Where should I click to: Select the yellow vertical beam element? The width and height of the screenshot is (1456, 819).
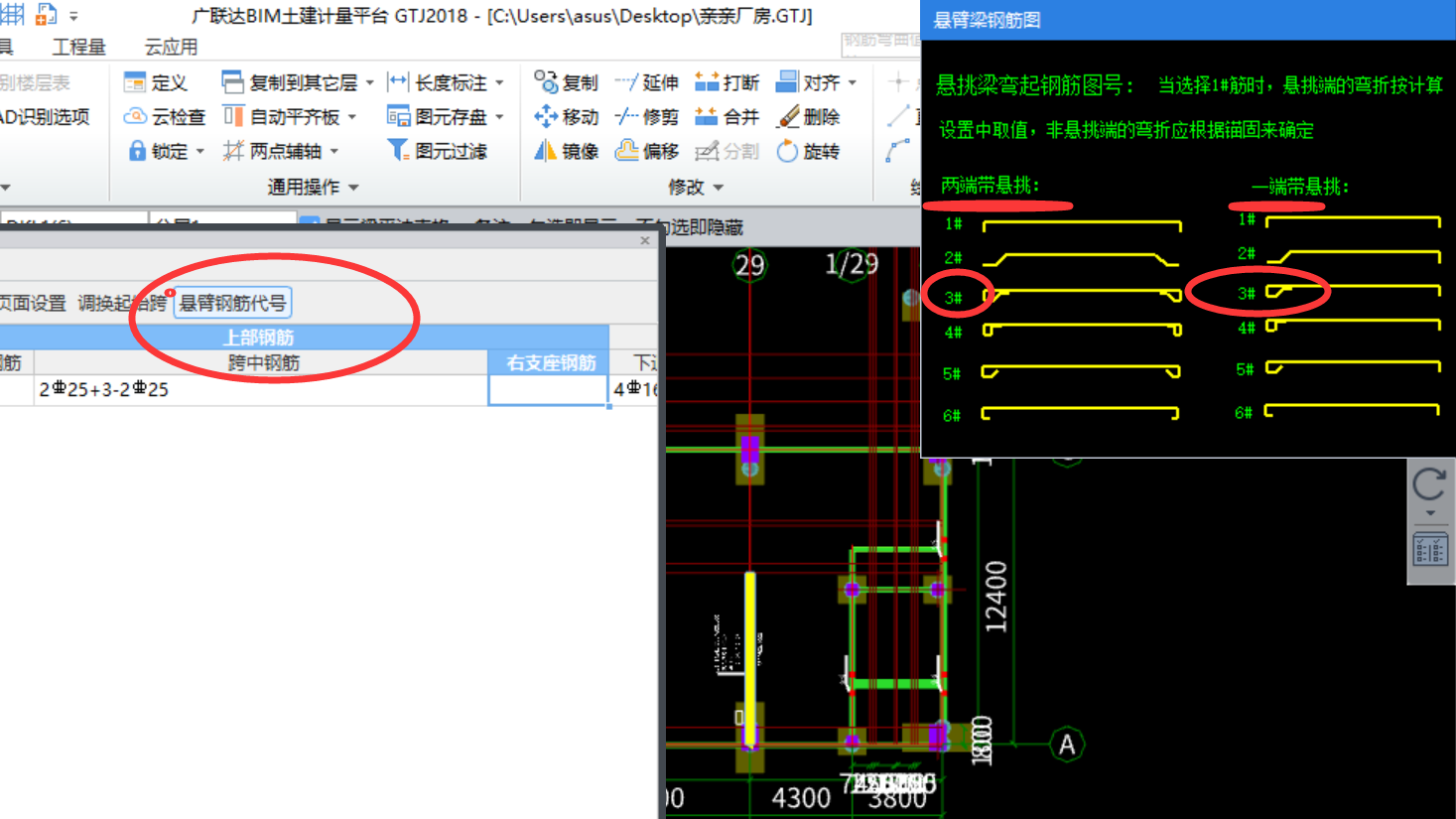pyautogui.click(x=750, y=658)
